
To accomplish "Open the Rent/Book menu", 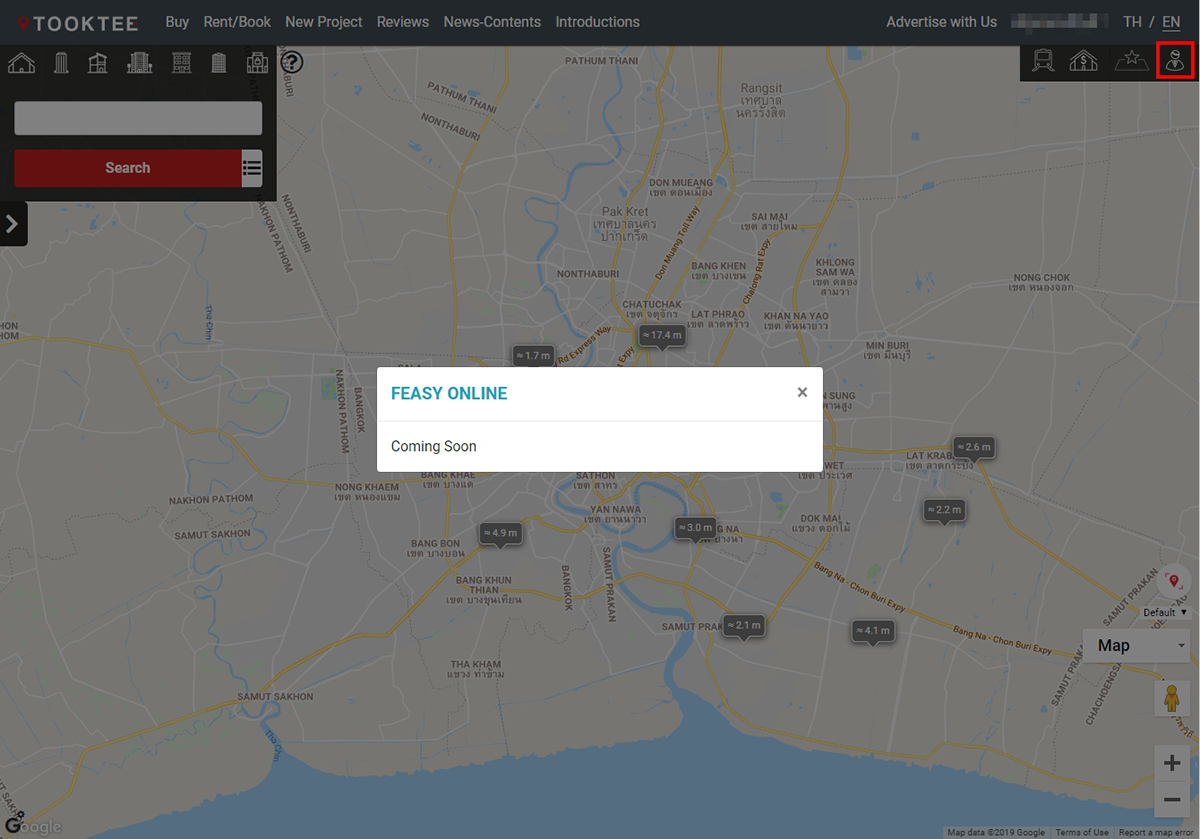I will (237, 22).
